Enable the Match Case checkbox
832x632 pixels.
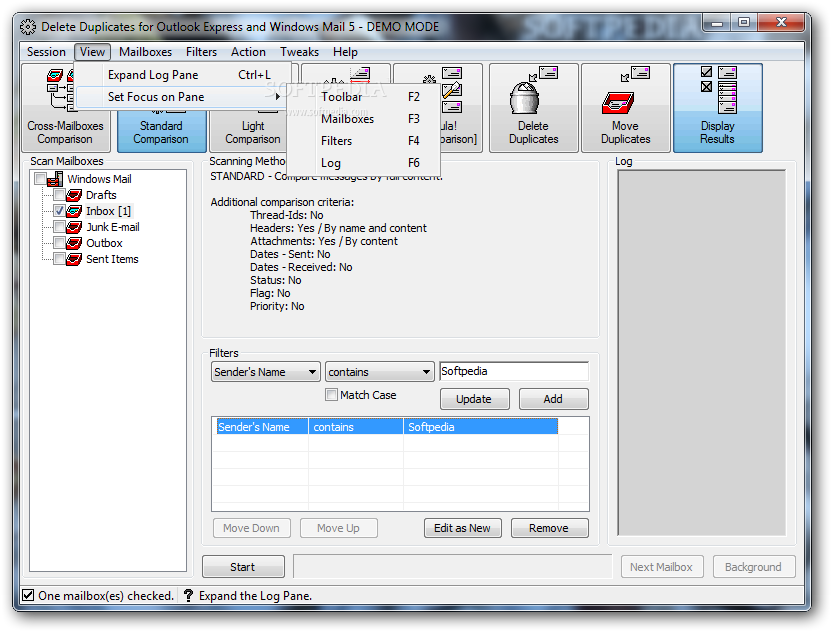tap(331, 395)
